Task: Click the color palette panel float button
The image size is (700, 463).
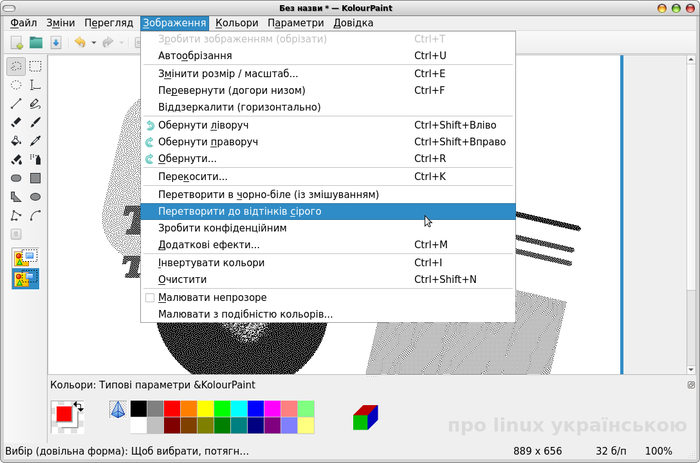Action: (x=691, y=385)
